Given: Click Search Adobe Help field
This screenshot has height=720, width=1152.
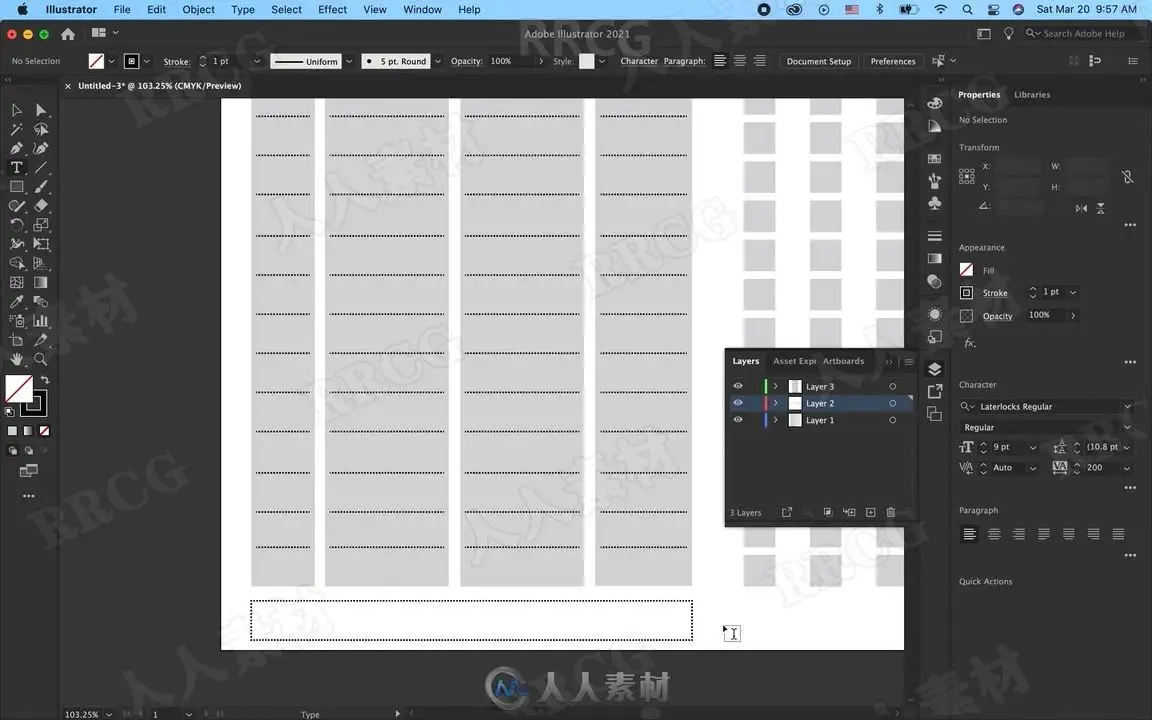Looking at the screenshot, I should pos(1084,33).
